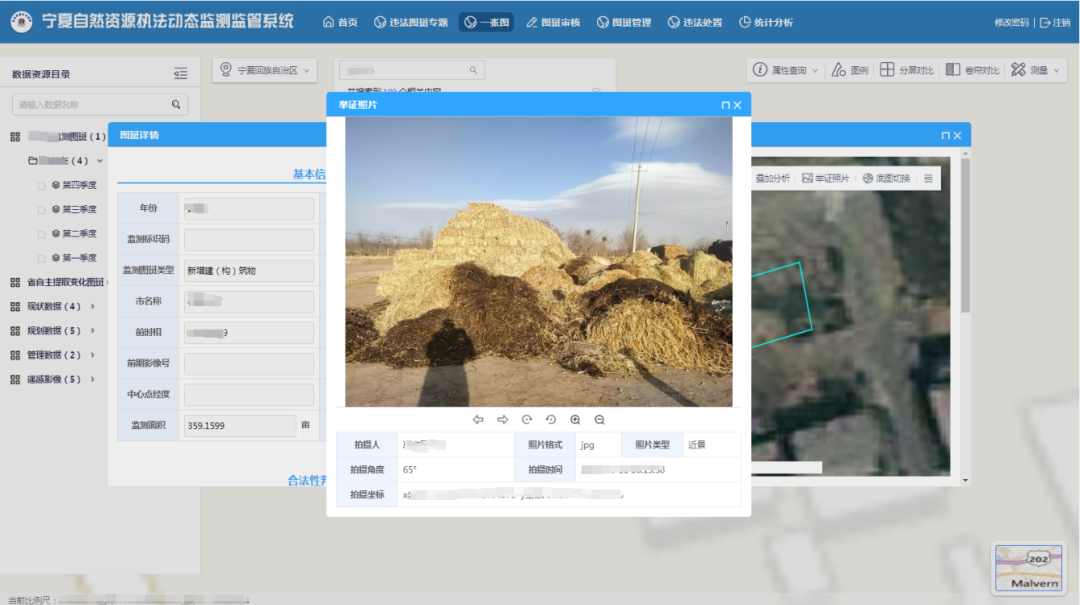Image resolution: width=1080 pixels, height=605 pixels.
Task: Go to 统计分析 in the top navigation
Action: [765, 22]
